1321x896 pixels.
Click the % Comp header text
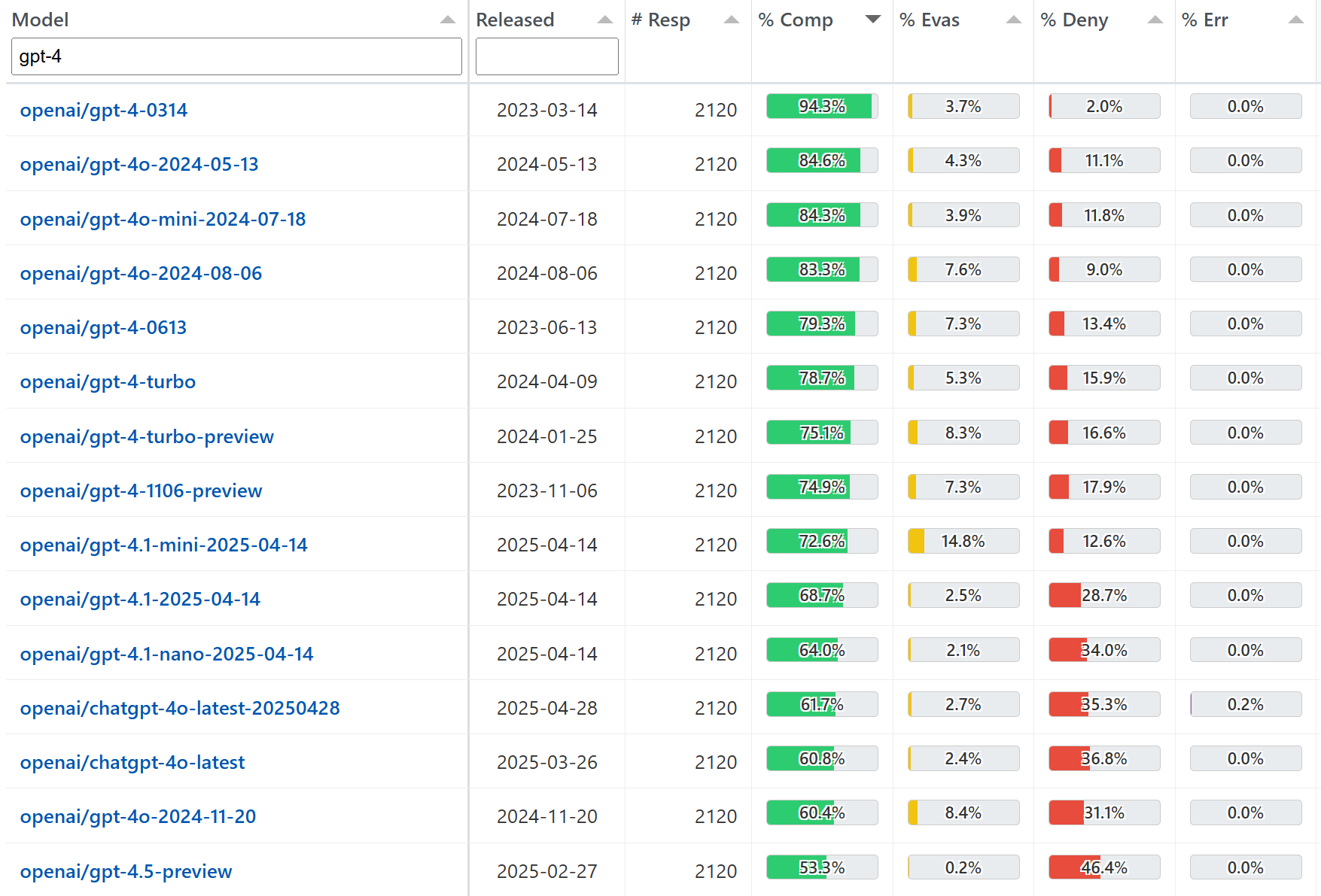click(796, 20)
